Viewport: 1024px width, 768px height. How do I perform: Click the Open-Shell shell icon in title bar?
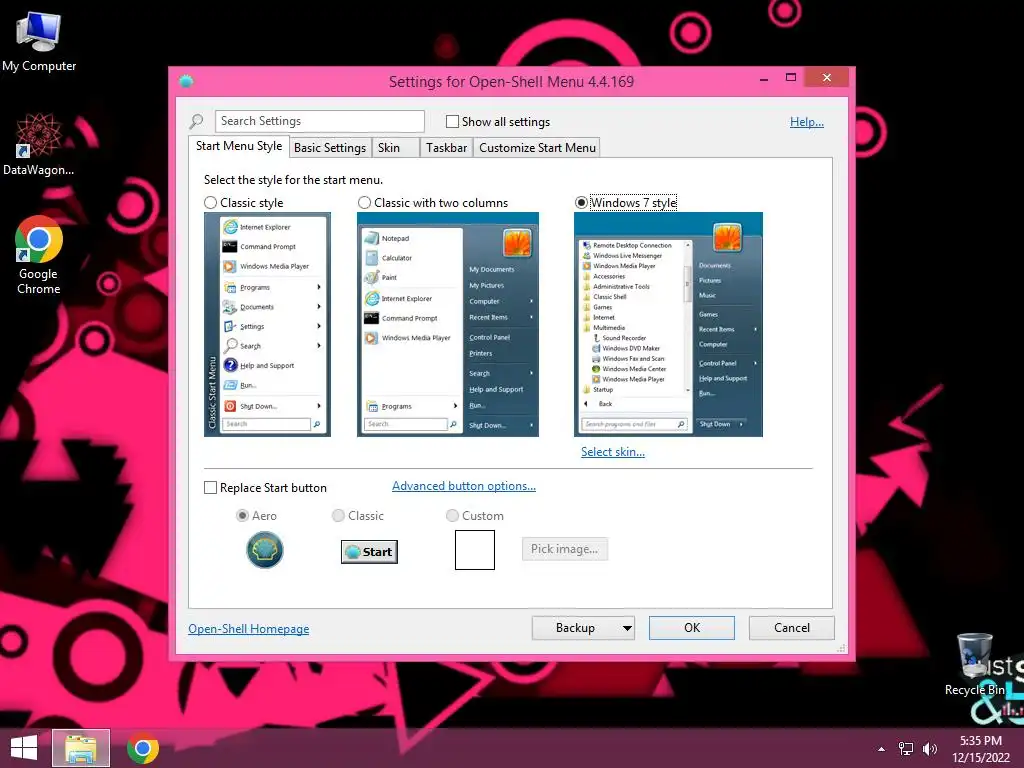pos(186,81)
